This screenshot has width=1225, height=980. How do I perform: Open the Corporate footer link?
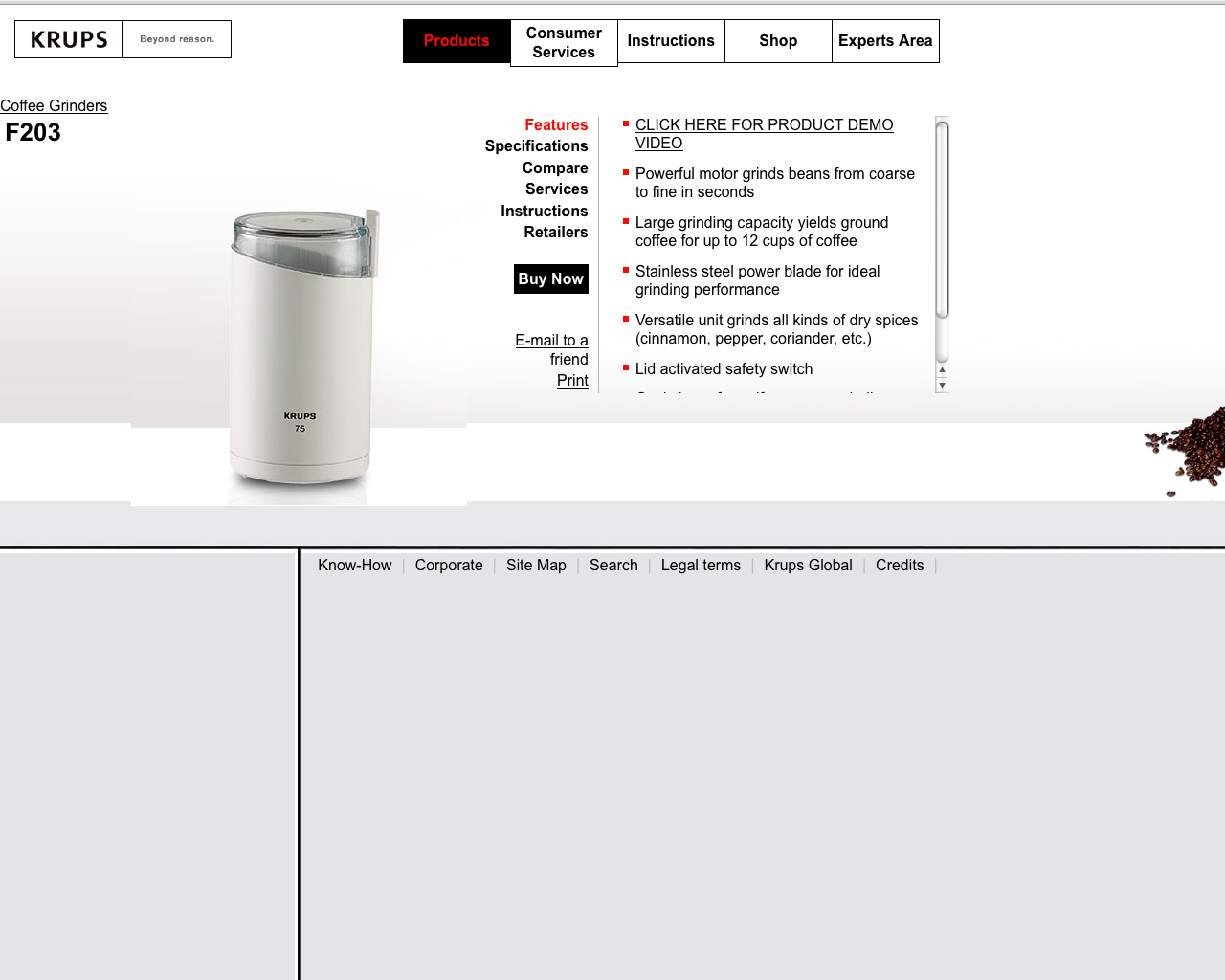(449, 565)
